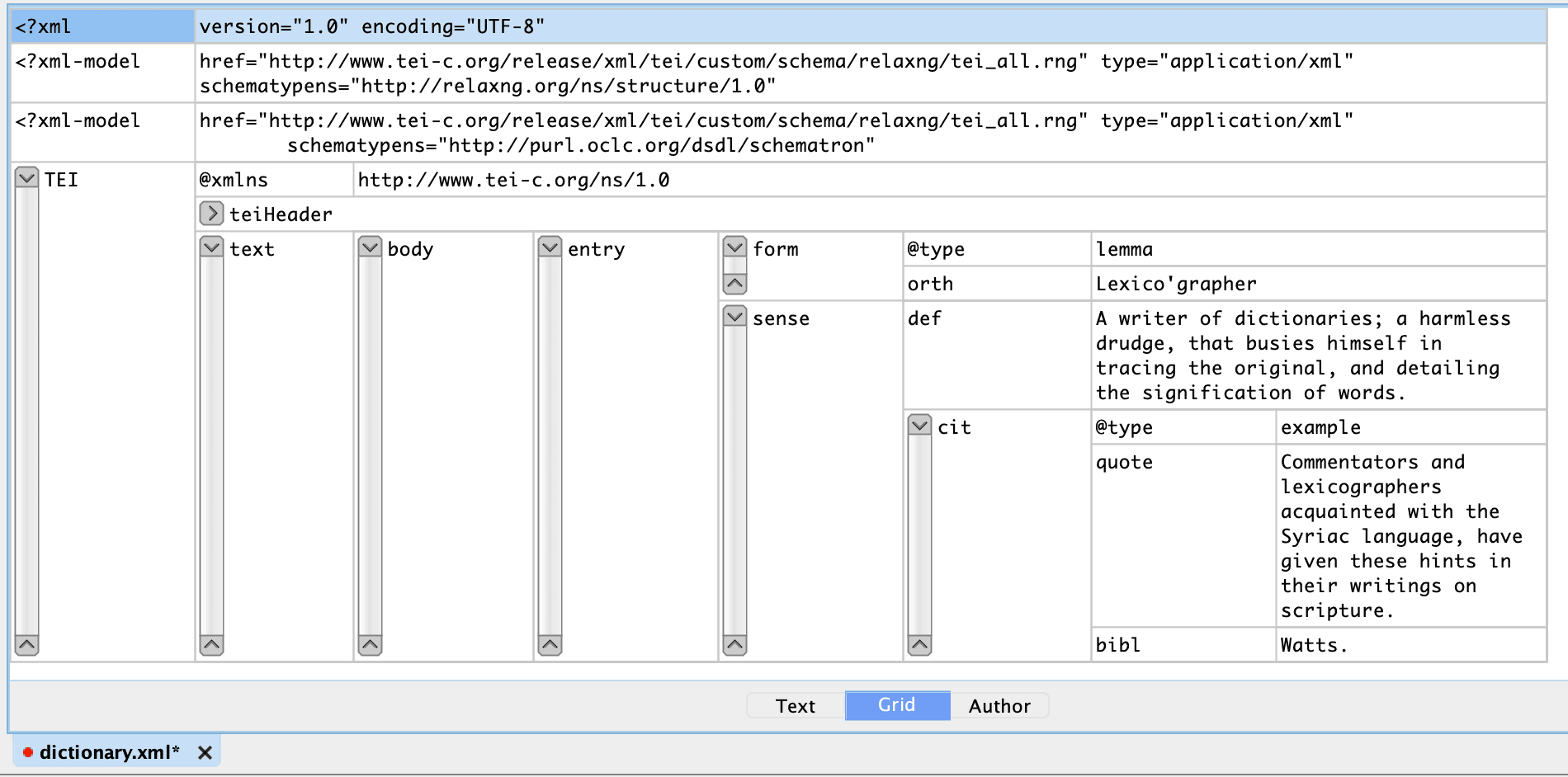Switch to the Text editing mode
This screenshot has width=1568, height=777.
click(x=795, y=706)
